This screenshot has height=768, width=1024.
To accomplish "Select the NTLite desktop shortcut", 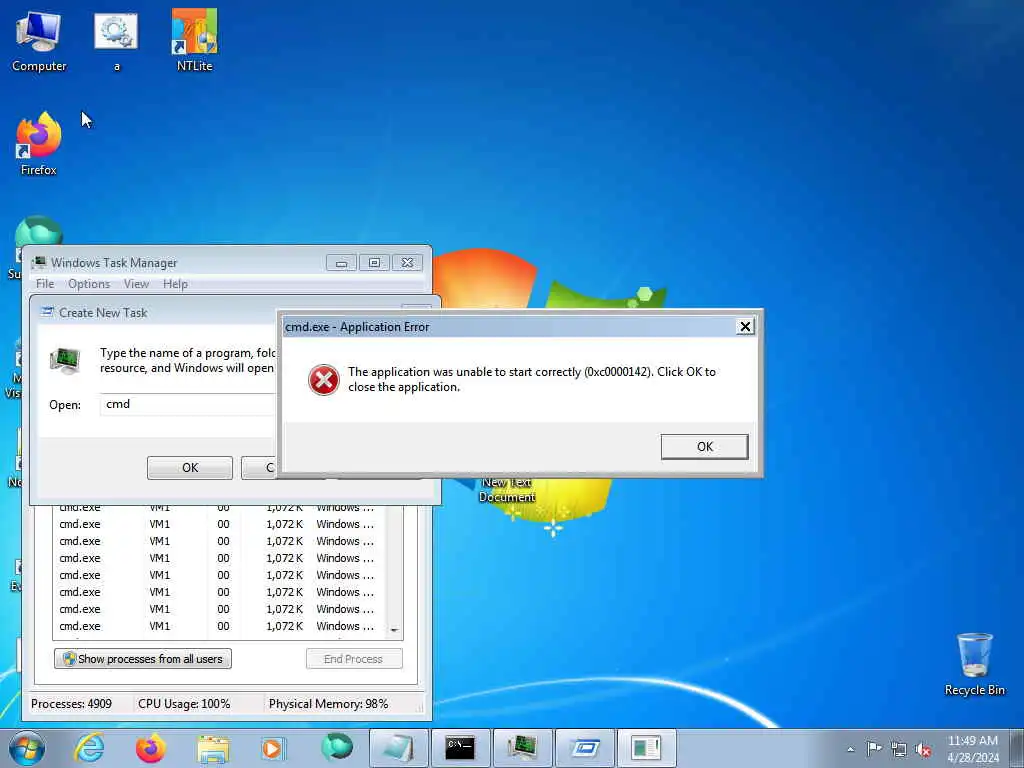I will click(x=195, y=40).
